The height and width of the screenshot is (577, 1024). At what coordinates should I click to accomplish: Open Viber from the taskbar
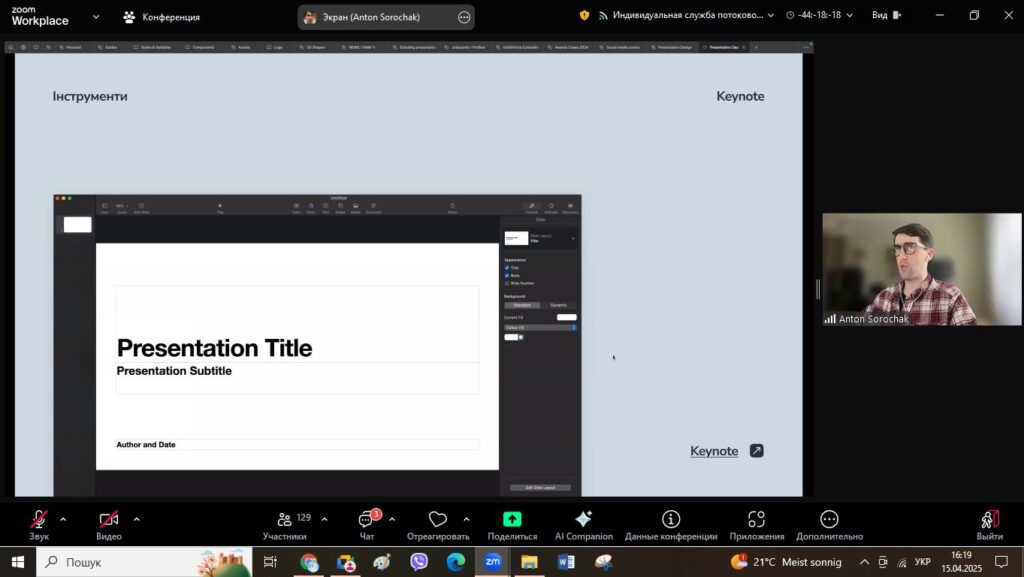click(x=419, y=561)
